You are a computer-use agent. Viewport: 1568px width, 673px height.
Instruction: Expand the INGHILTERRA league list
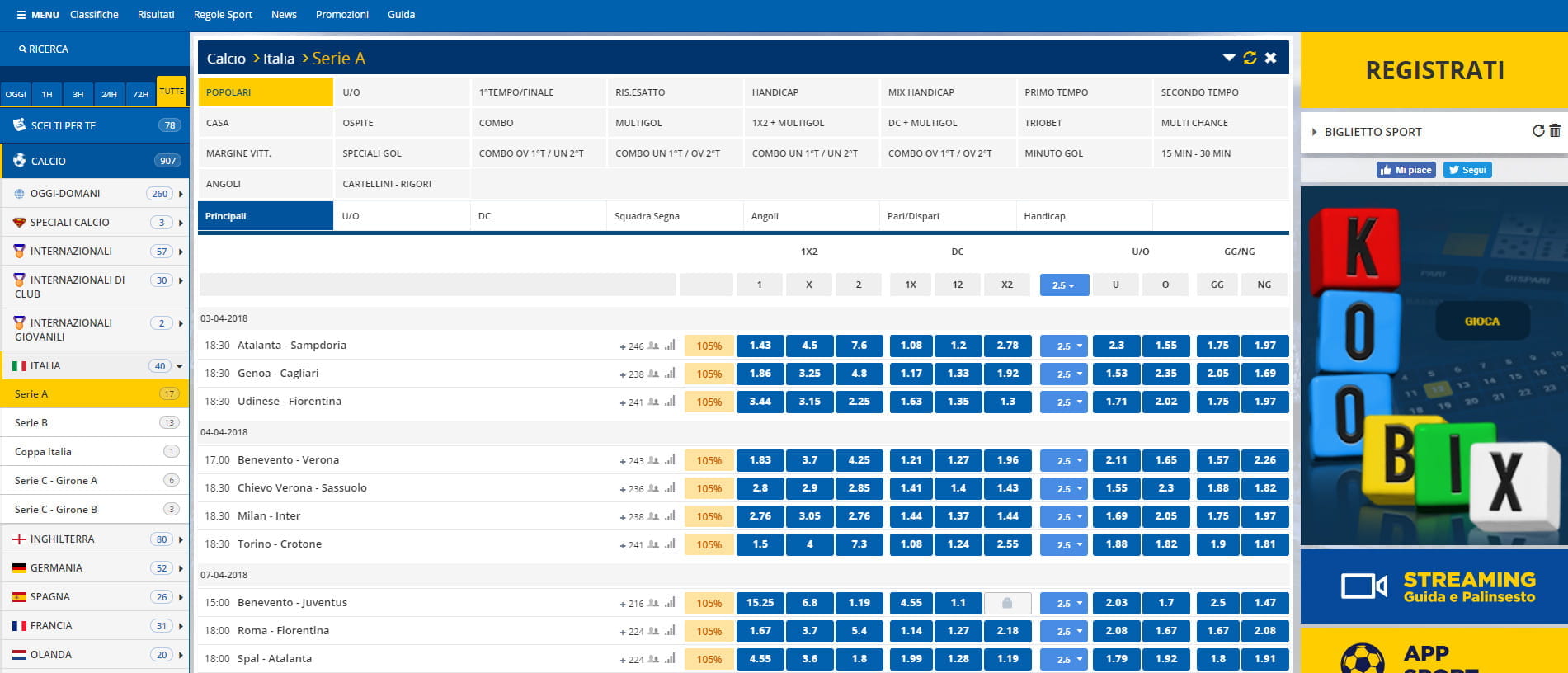180,539
